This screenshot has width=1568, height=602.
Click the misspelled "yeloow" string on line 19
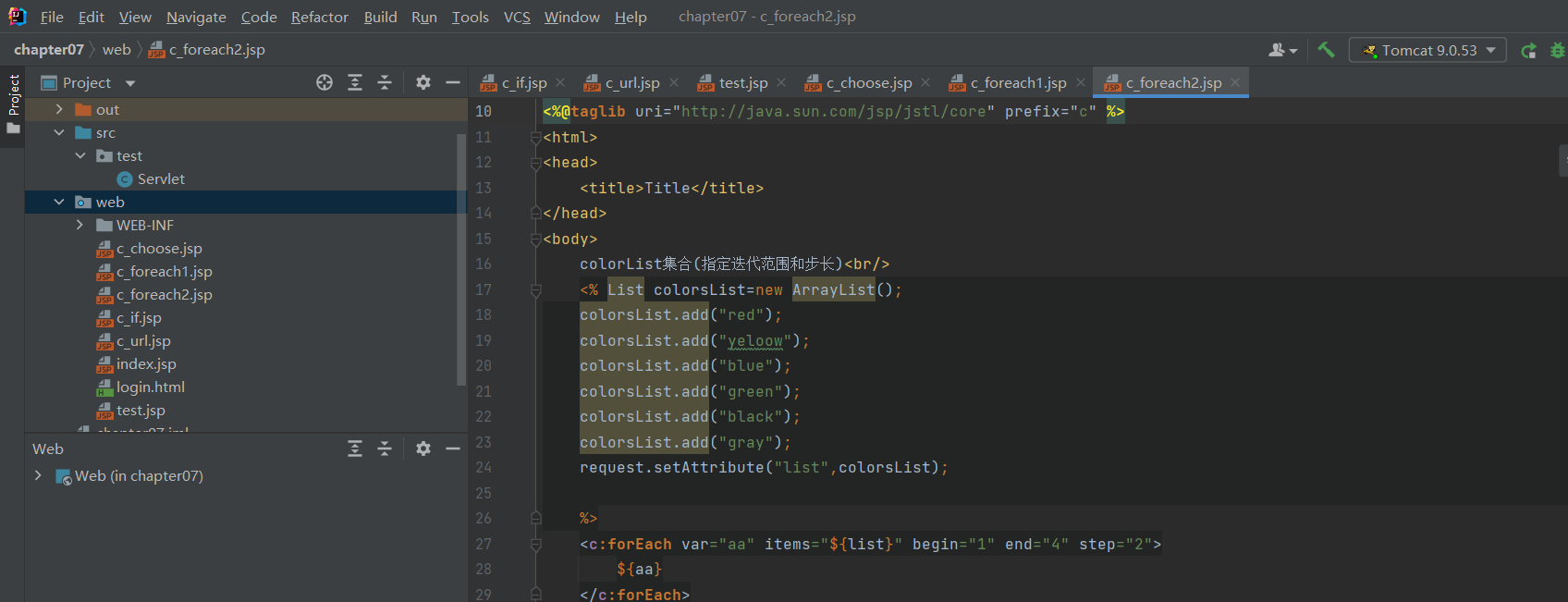pyautogui.click(x=755, y=340)
